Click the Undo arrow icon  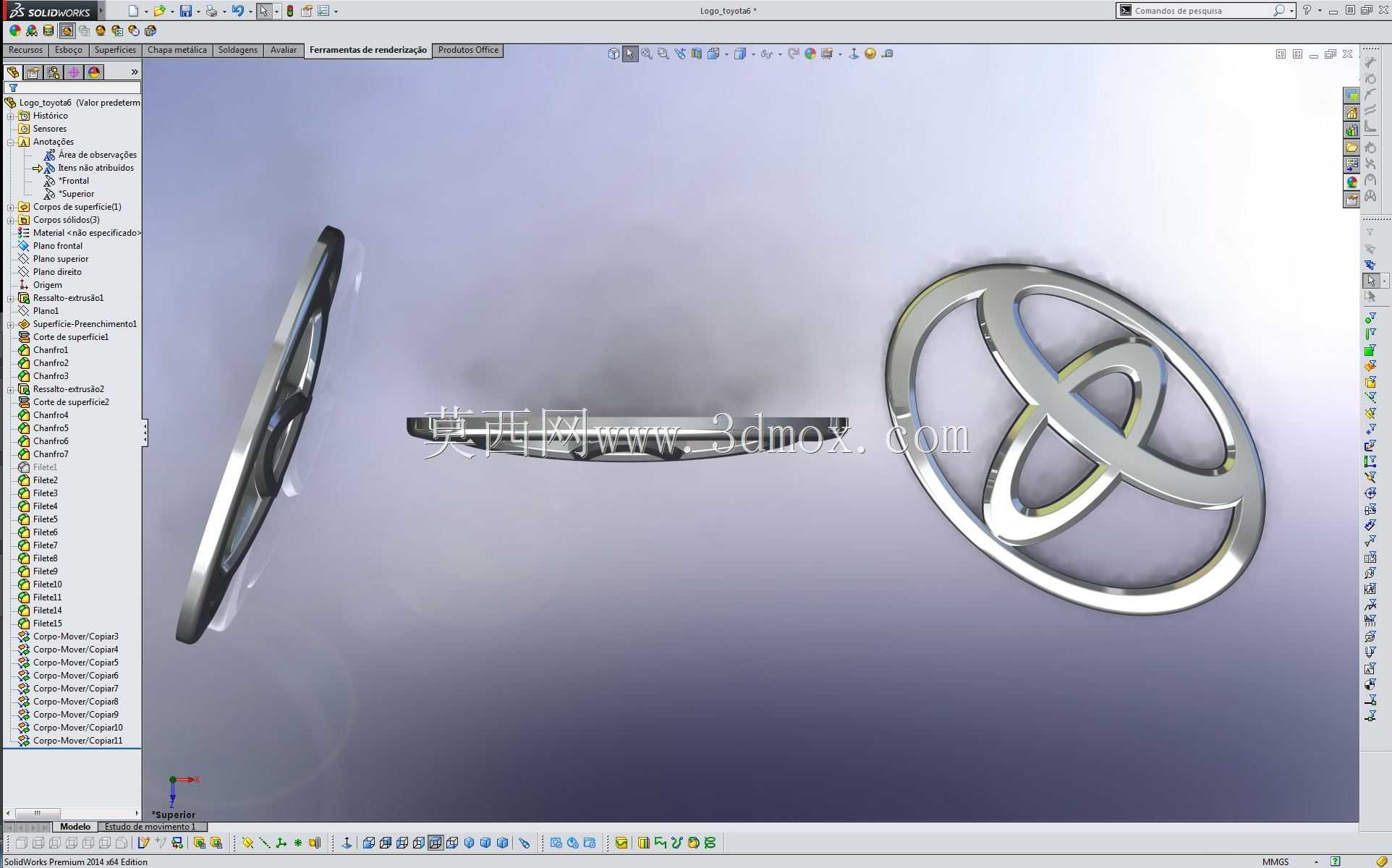237,11
